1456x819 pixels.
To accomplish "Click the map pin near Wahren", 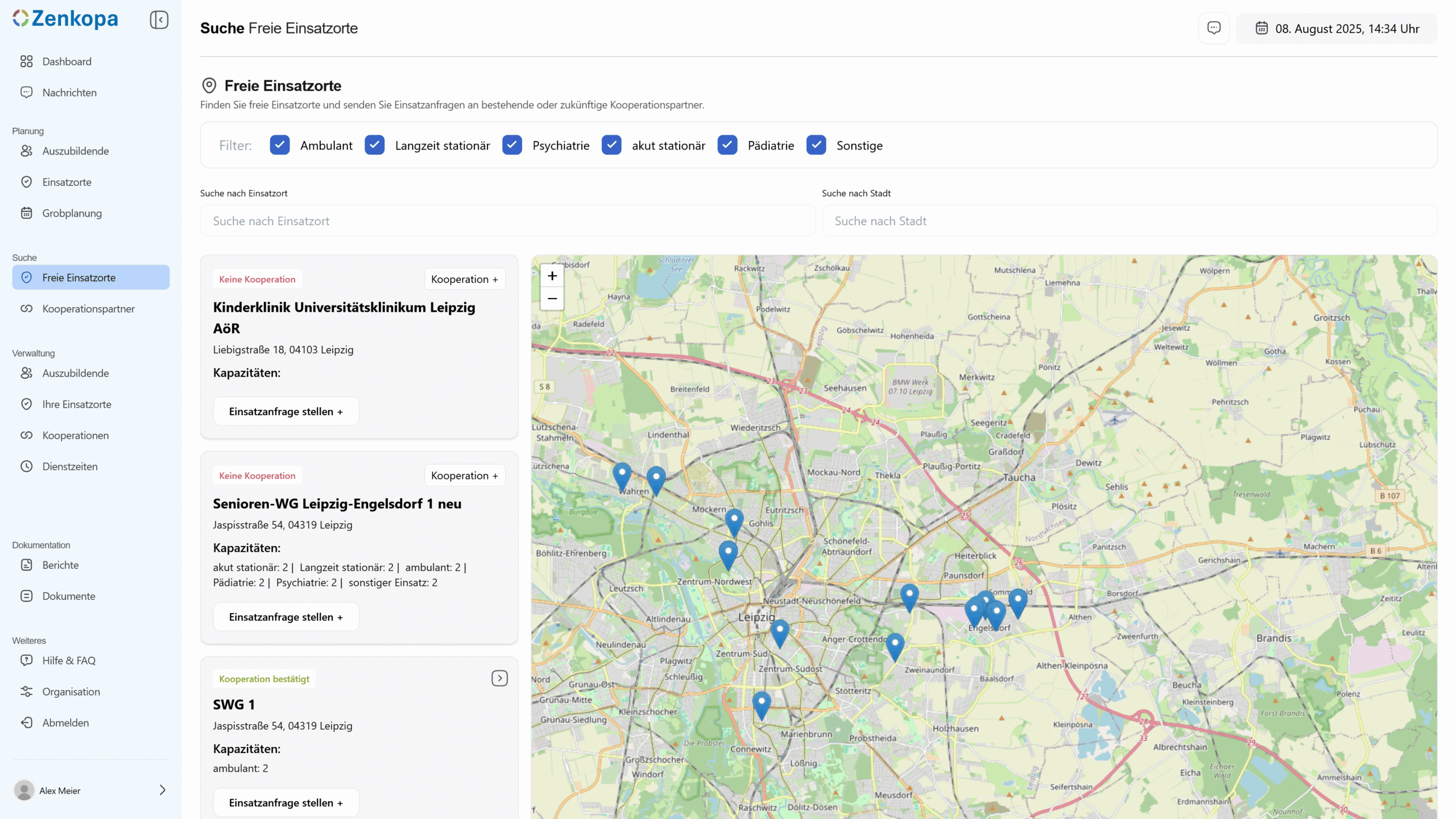I will pos(622,475).
